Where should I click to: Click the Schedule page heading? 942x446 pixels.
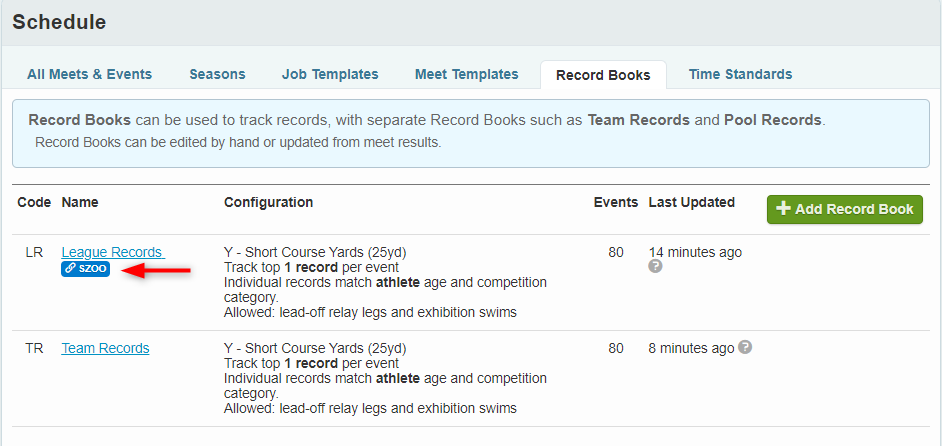[x=59, y=22]
